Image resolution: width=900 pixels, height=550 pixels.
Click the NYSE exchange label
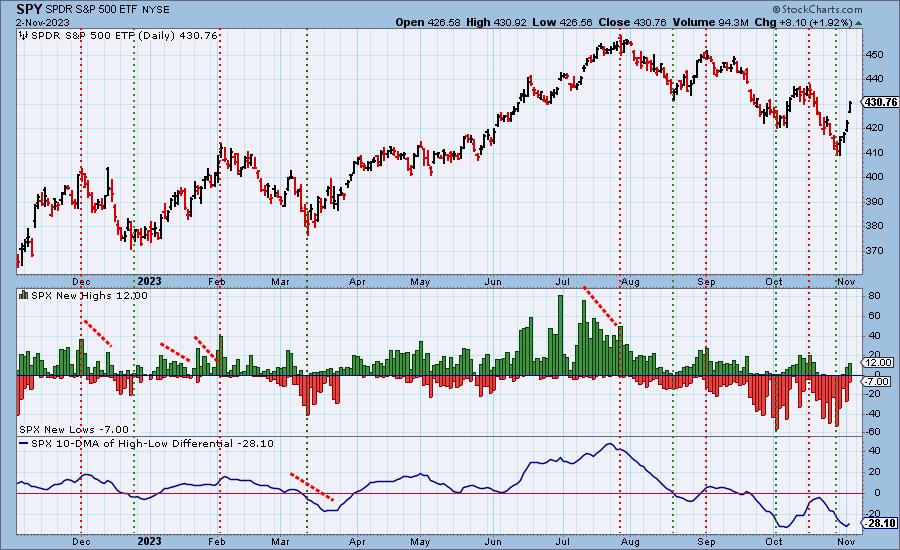(x=155, y=10)
